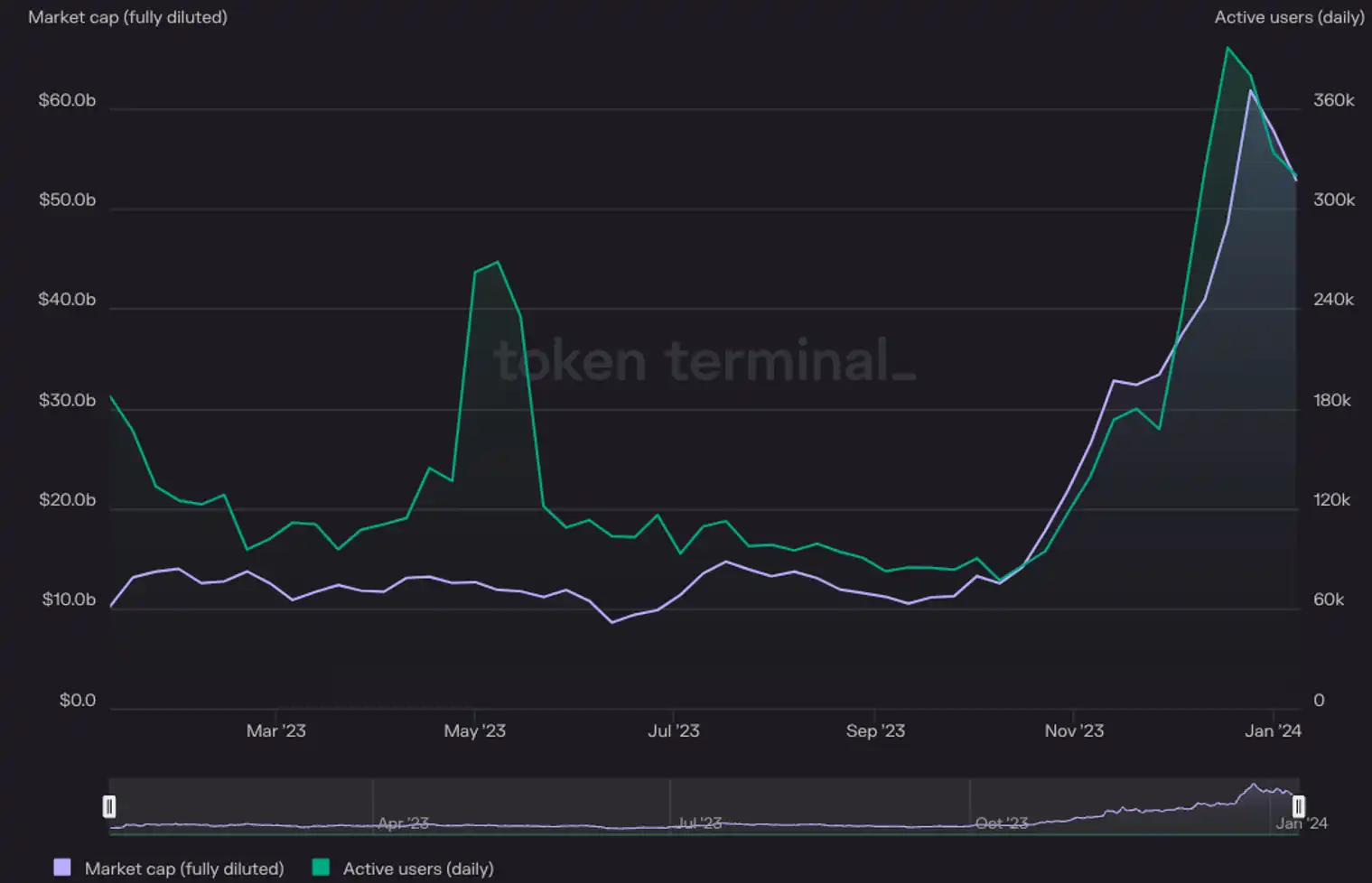This screenshot has height=883, width=1372.
Task: Click the 180k right axis label
Action: [1332, 401]
